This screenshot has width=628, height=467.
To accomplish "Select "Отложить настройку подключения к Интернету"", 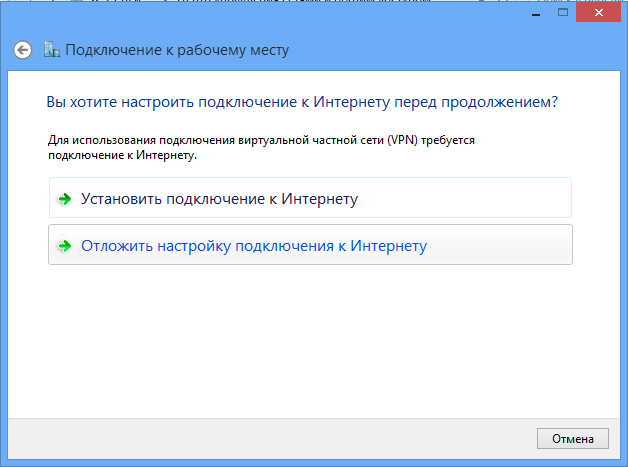I will coord(254,246).
